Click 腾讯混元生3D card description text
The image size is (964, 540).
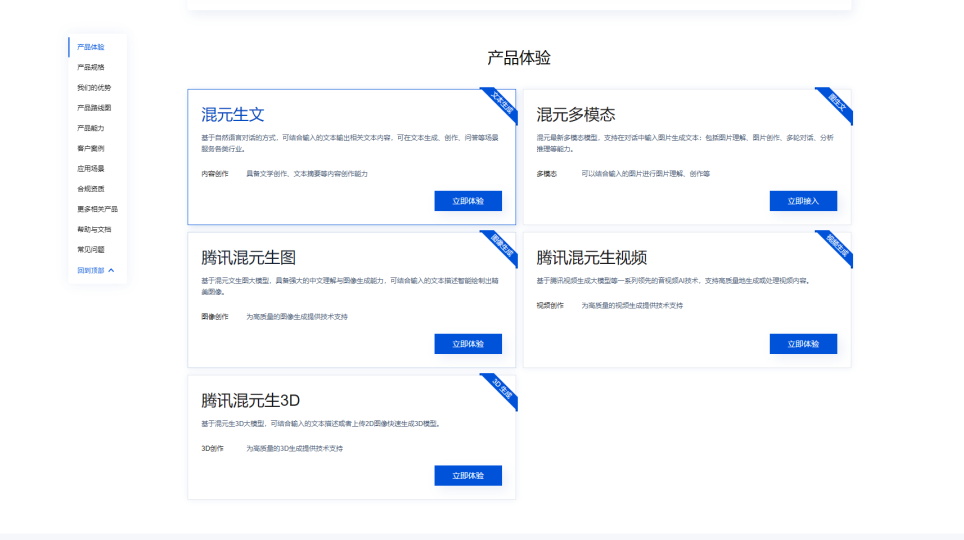point(322,424)
